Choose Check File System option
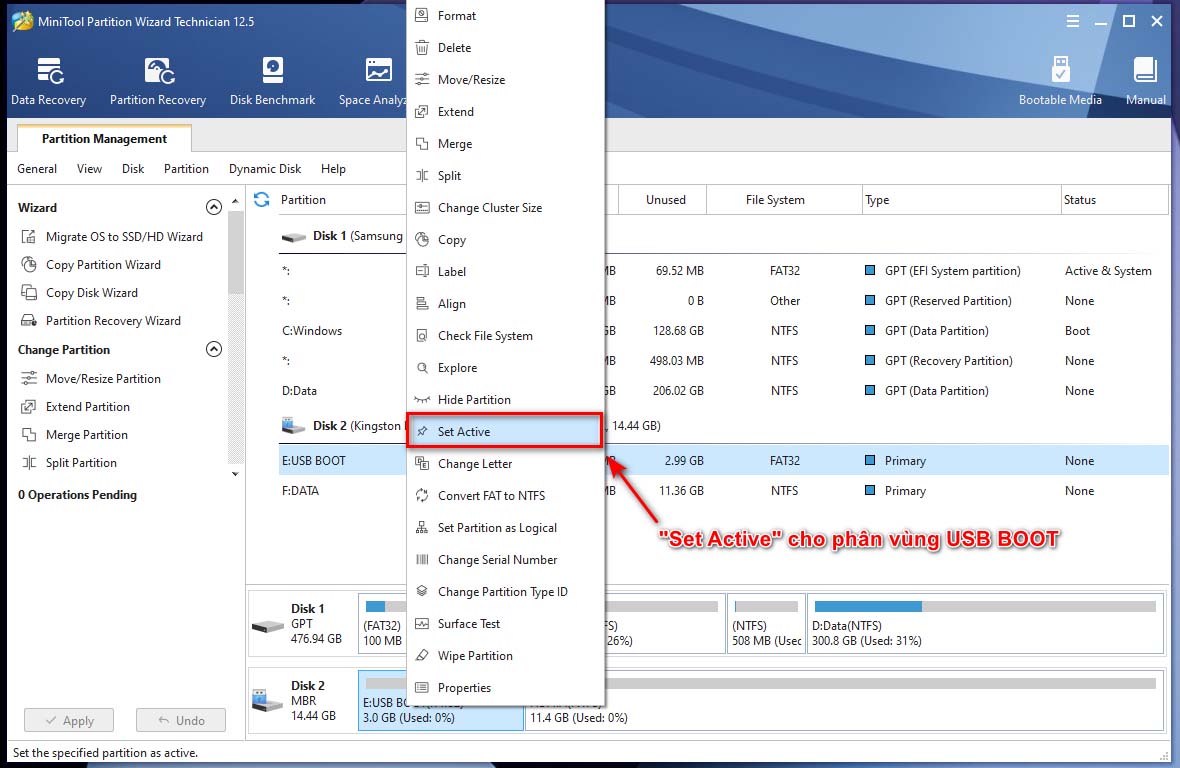The width and height of the screenshot is (1180, 768). (x=506, y=335)
